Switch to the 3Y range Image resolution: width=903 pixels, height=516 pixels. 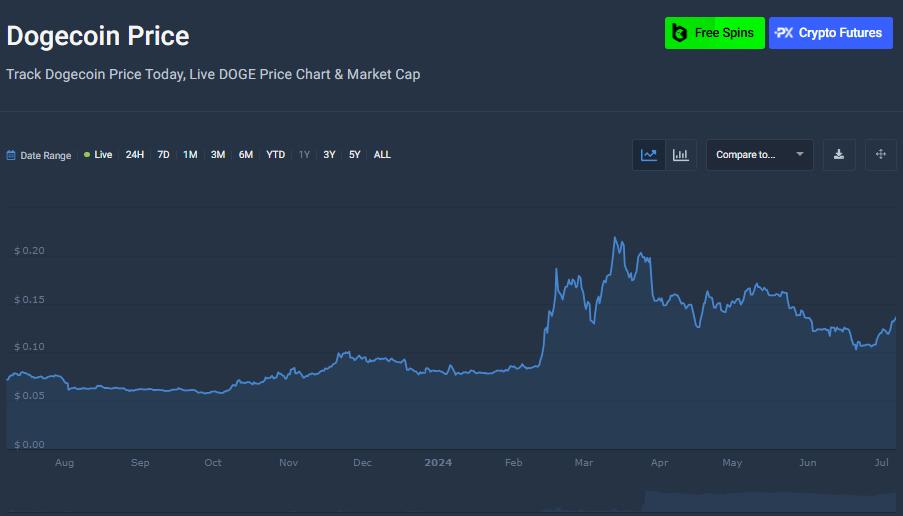329,155
